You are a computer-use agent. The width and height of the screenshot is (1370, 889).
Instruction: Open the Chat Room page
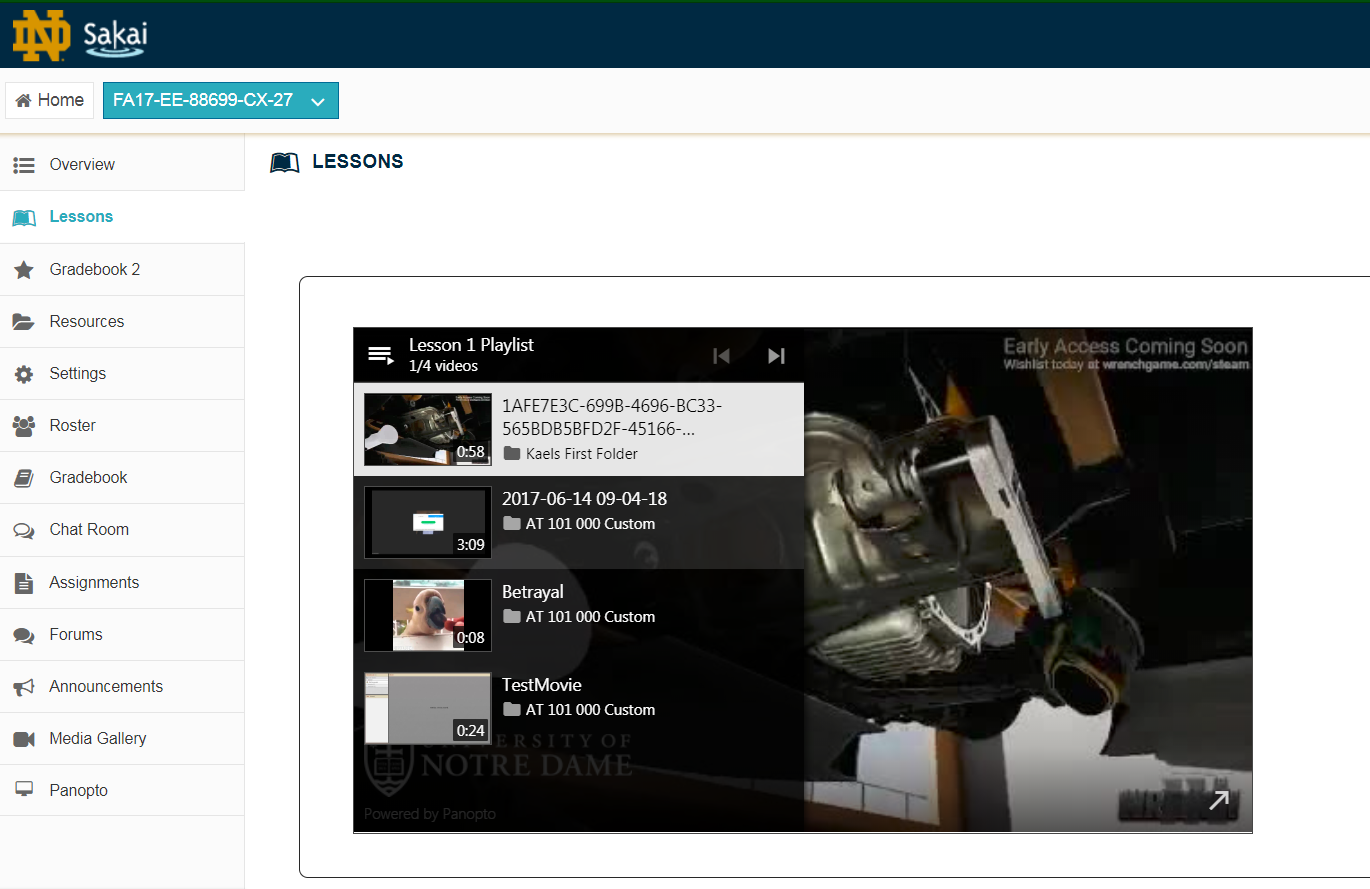(x=89, y=530)
